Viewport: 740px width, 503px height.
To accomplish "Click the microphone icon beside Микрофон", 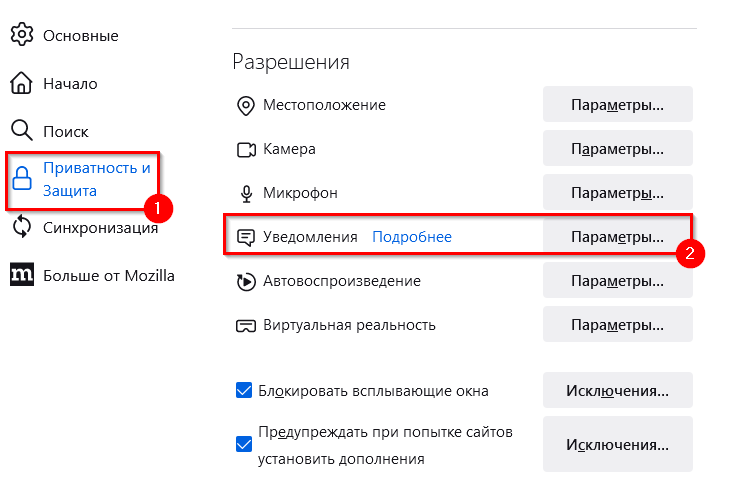I will (245, 193).
